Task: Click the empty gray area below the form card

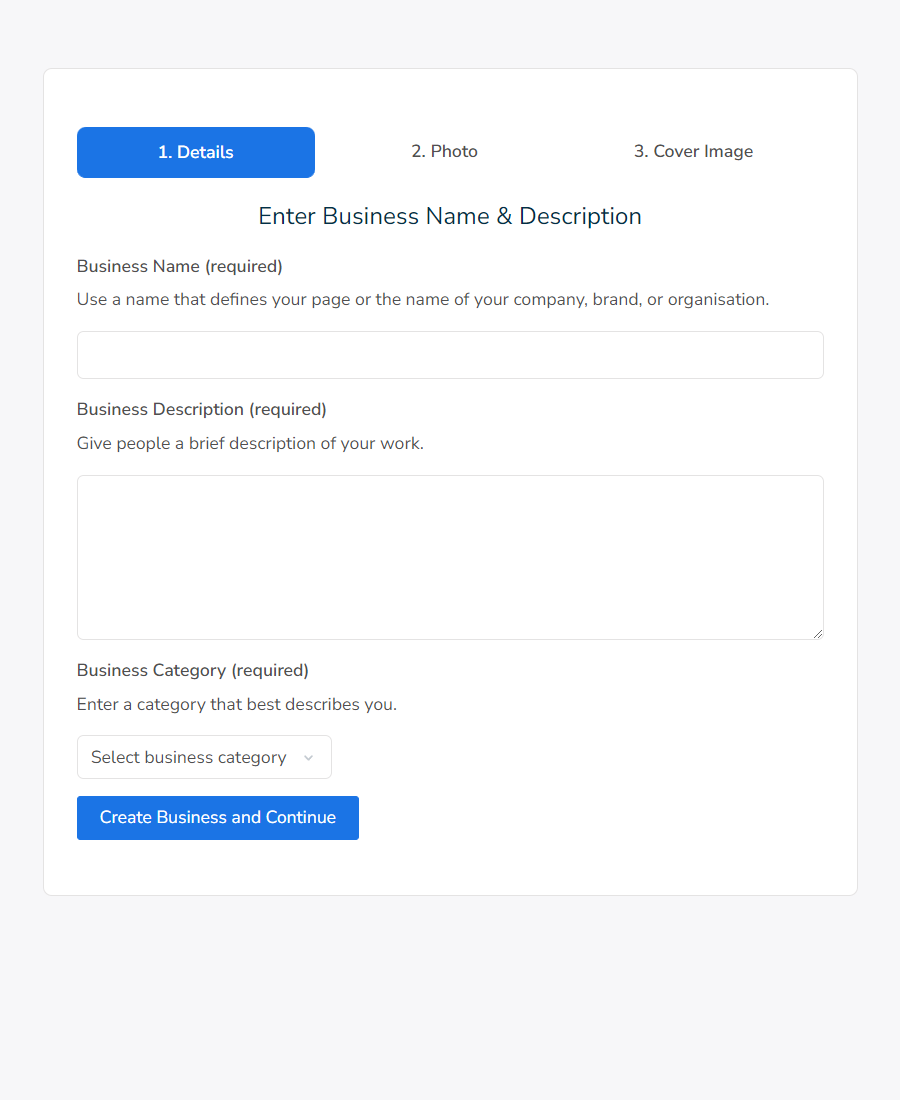Action: pos(450,1000)
